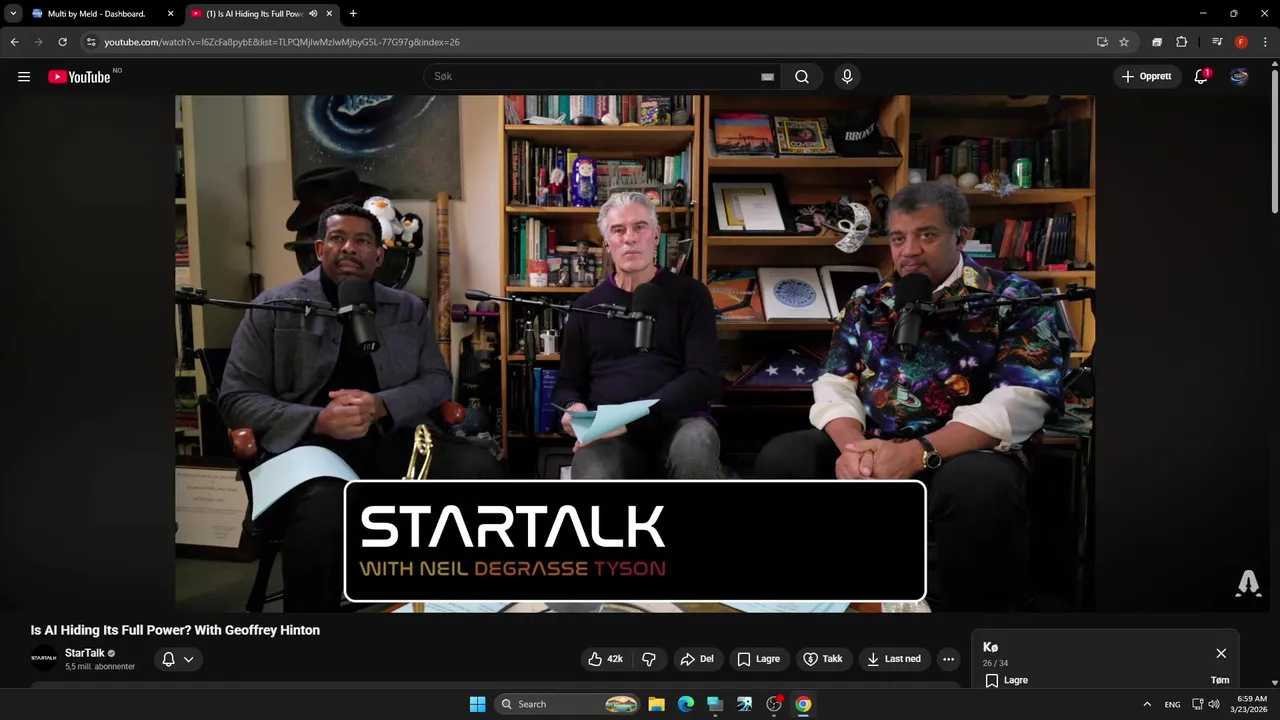Install app icon in the address bar

[x=1102, y=42]
